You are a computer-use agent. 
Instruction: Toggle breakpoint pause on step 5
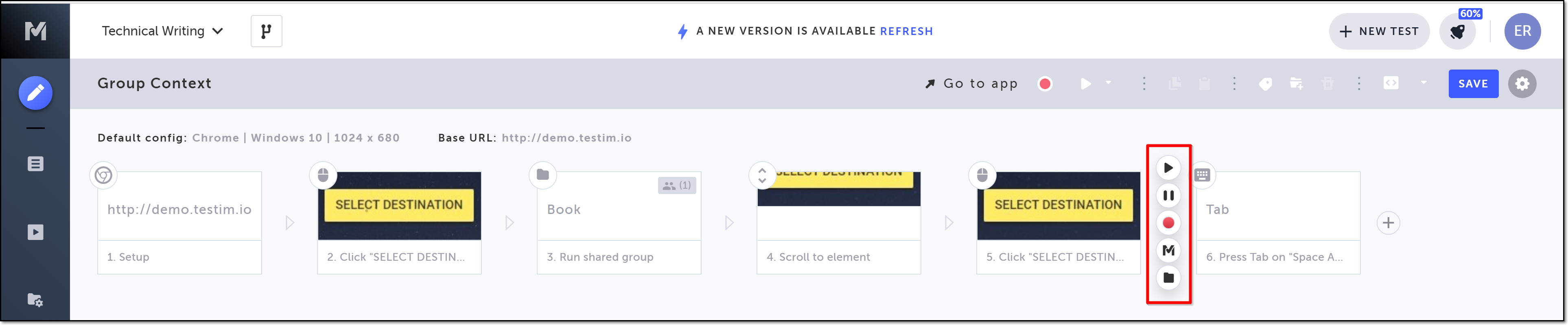1168,195
